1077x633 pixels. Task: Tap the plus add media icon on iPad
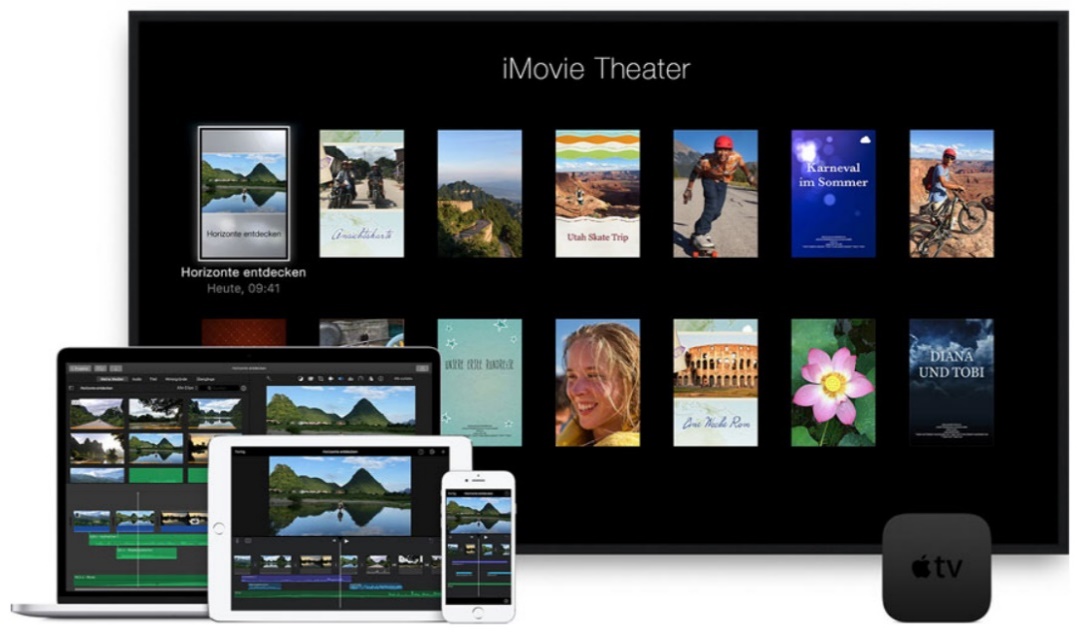pyautogui.click(x=443, y=452)
